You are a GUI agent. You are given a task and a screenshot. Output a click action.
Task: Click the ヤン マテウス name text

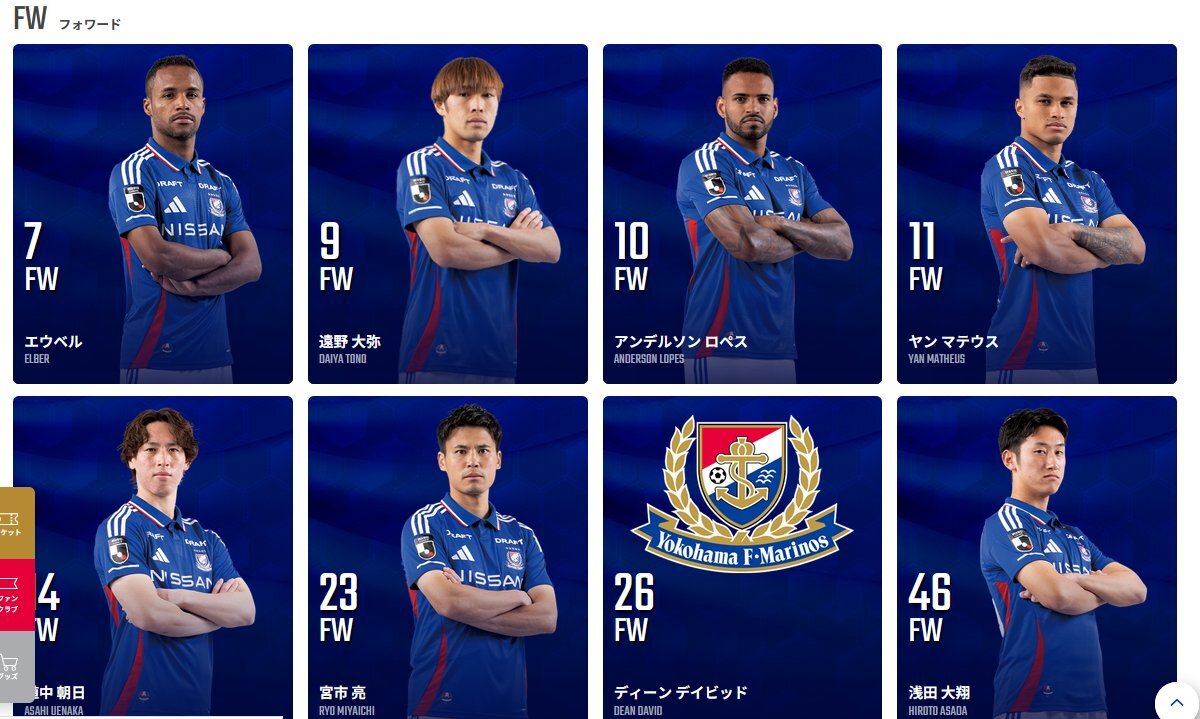pos(953,341)
